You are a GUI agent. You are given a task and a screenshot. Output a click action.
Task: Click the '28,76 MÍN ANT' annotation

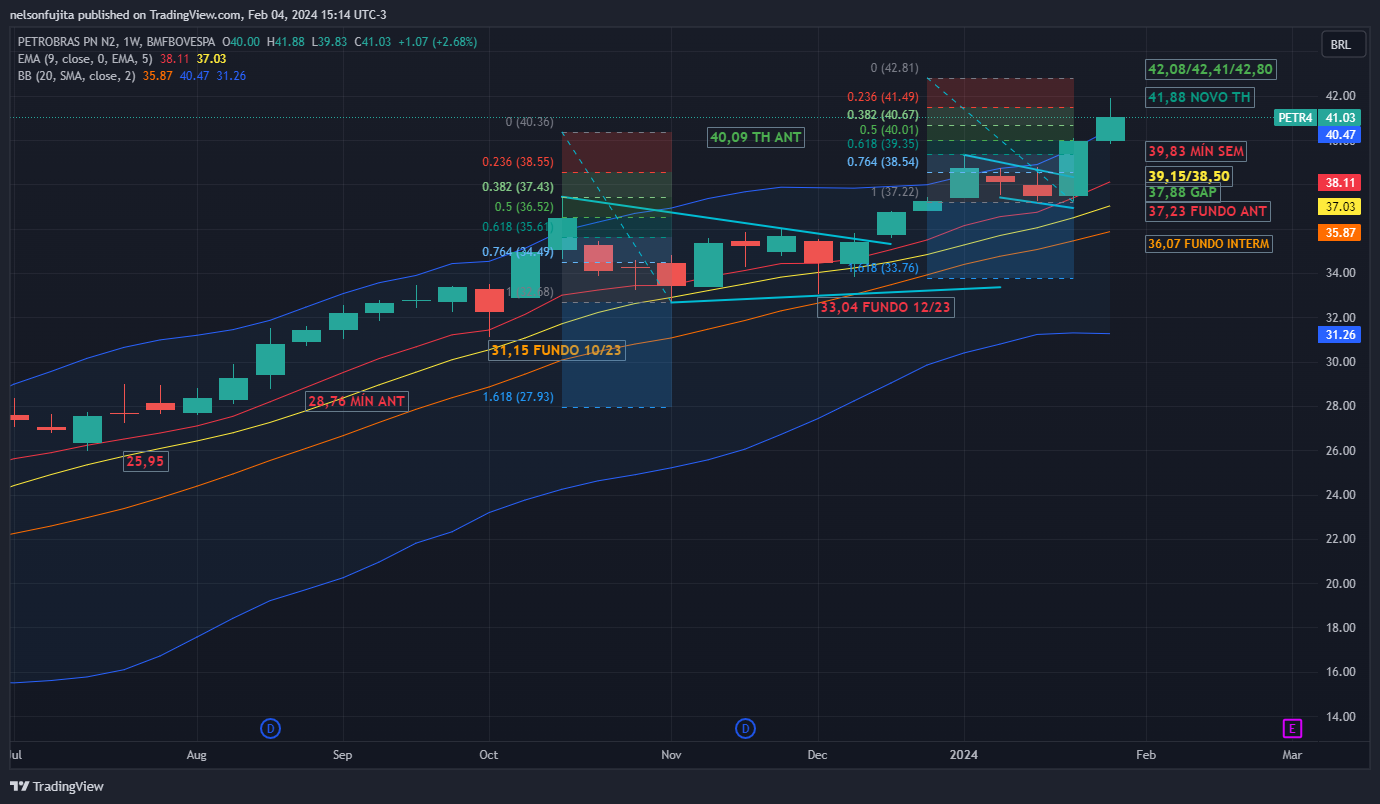click(357, 401)
